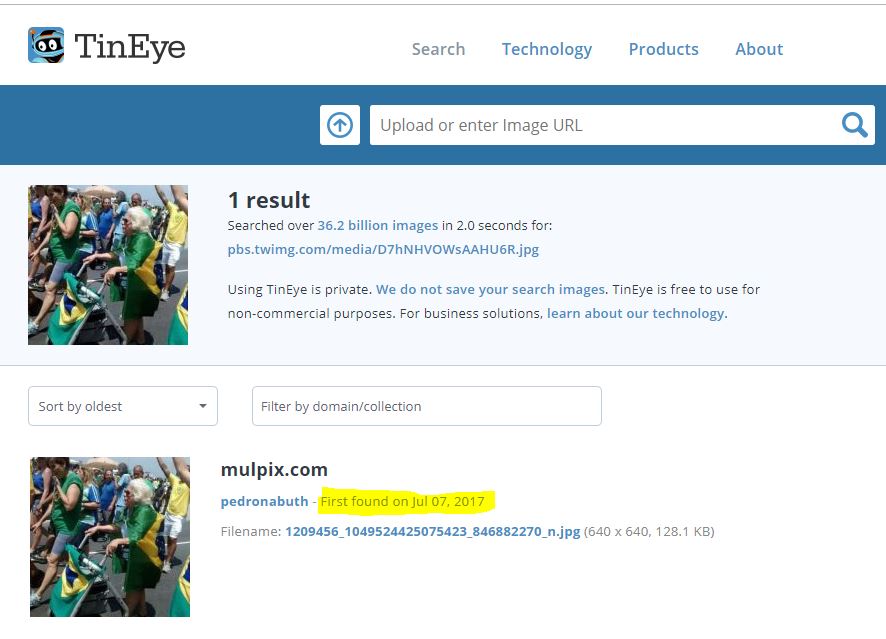886x639 pixels.
Task: Open the Sort by oldest dropdown
Action: tap(123, 406)
